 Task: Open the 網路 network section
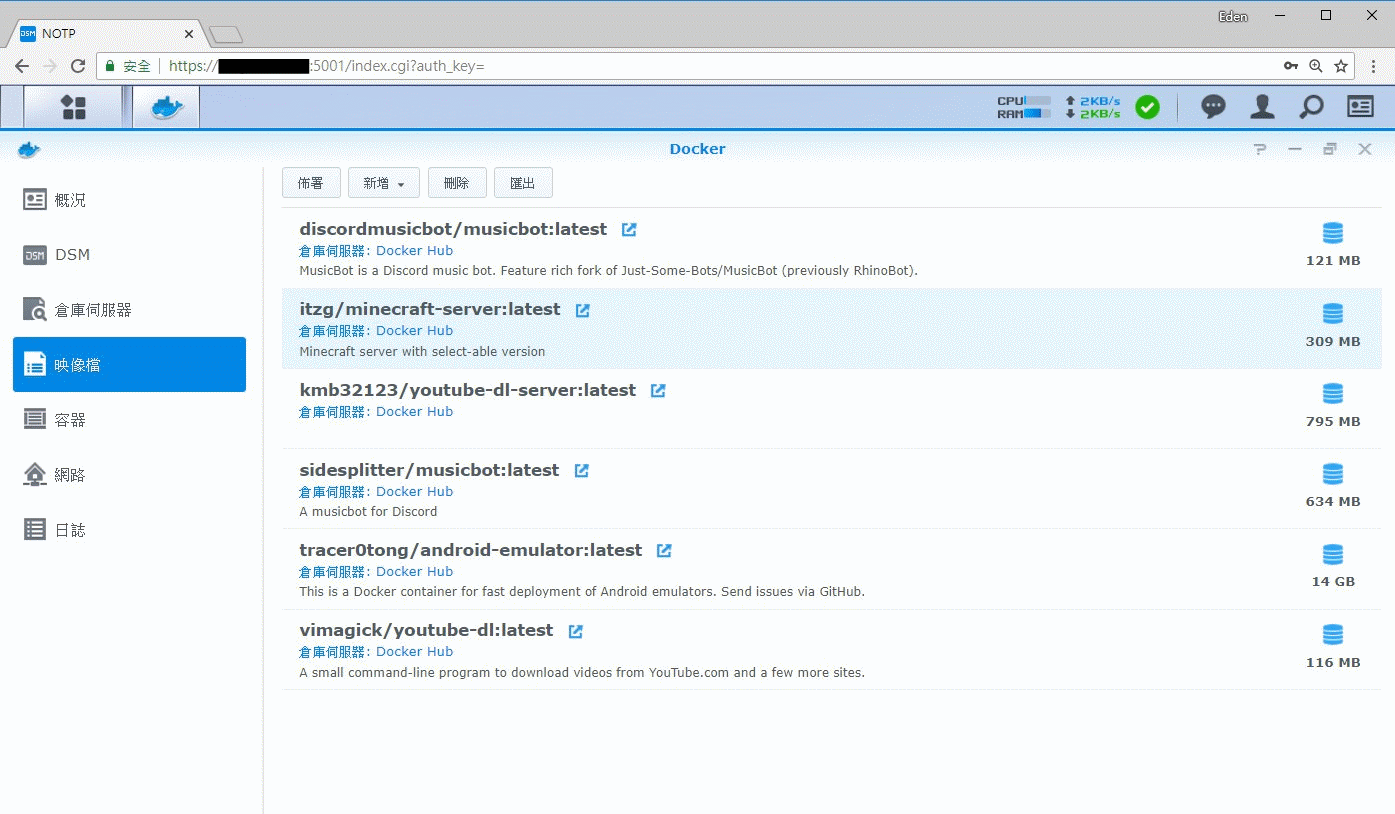click(x=129, y=475)
